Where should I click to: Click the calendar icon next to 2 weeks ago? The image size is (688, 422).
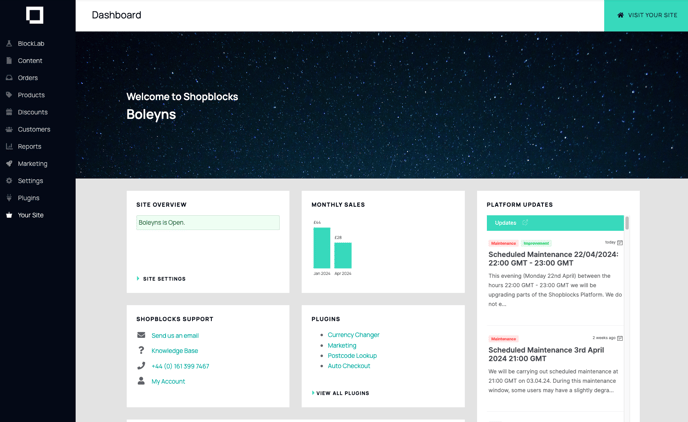click(x=620, y=338)
